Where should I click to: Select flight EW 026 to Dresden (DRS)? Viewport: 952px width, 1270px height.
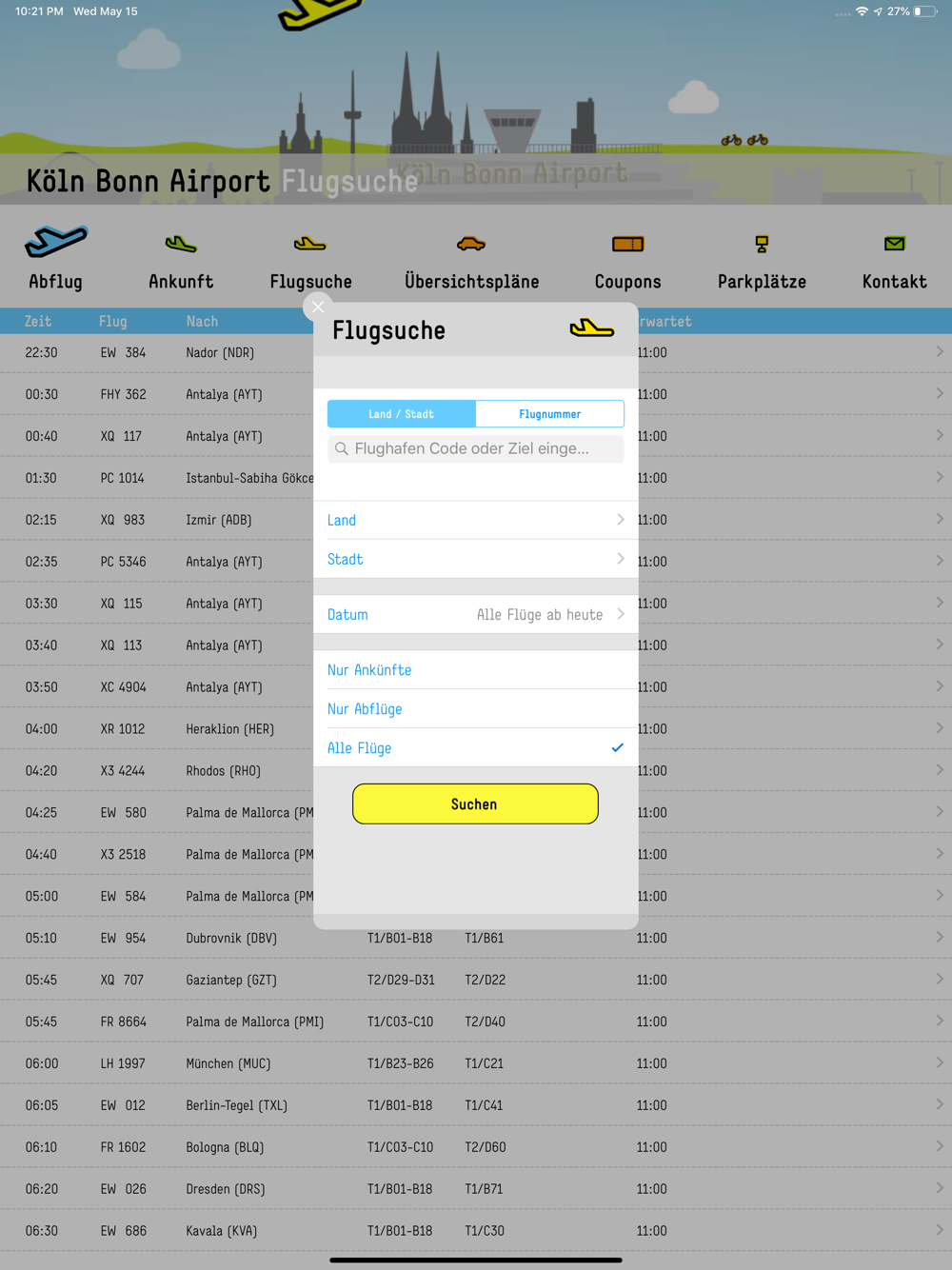coord(476,1189)
